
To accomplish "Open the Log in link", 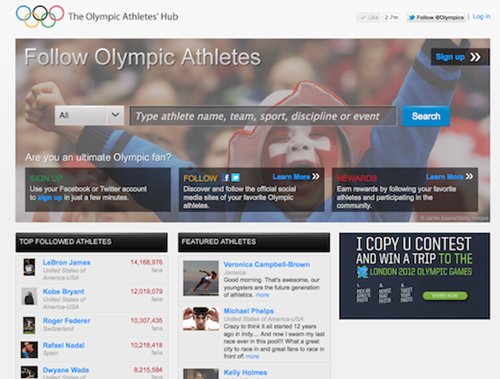I will pos(481,16).
